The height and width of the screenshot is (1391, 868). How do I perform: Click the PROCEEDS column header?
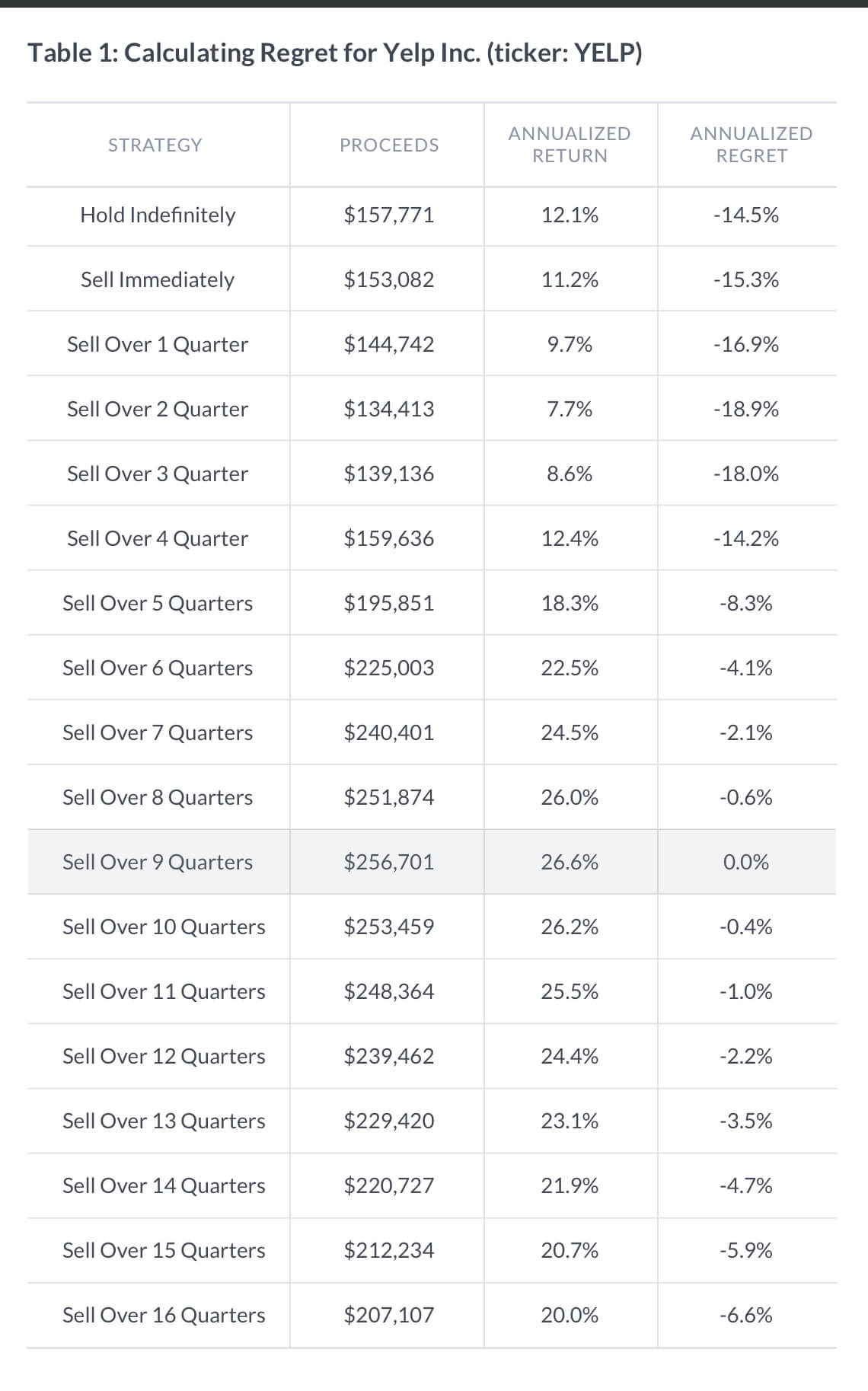(x=389, y=145)
